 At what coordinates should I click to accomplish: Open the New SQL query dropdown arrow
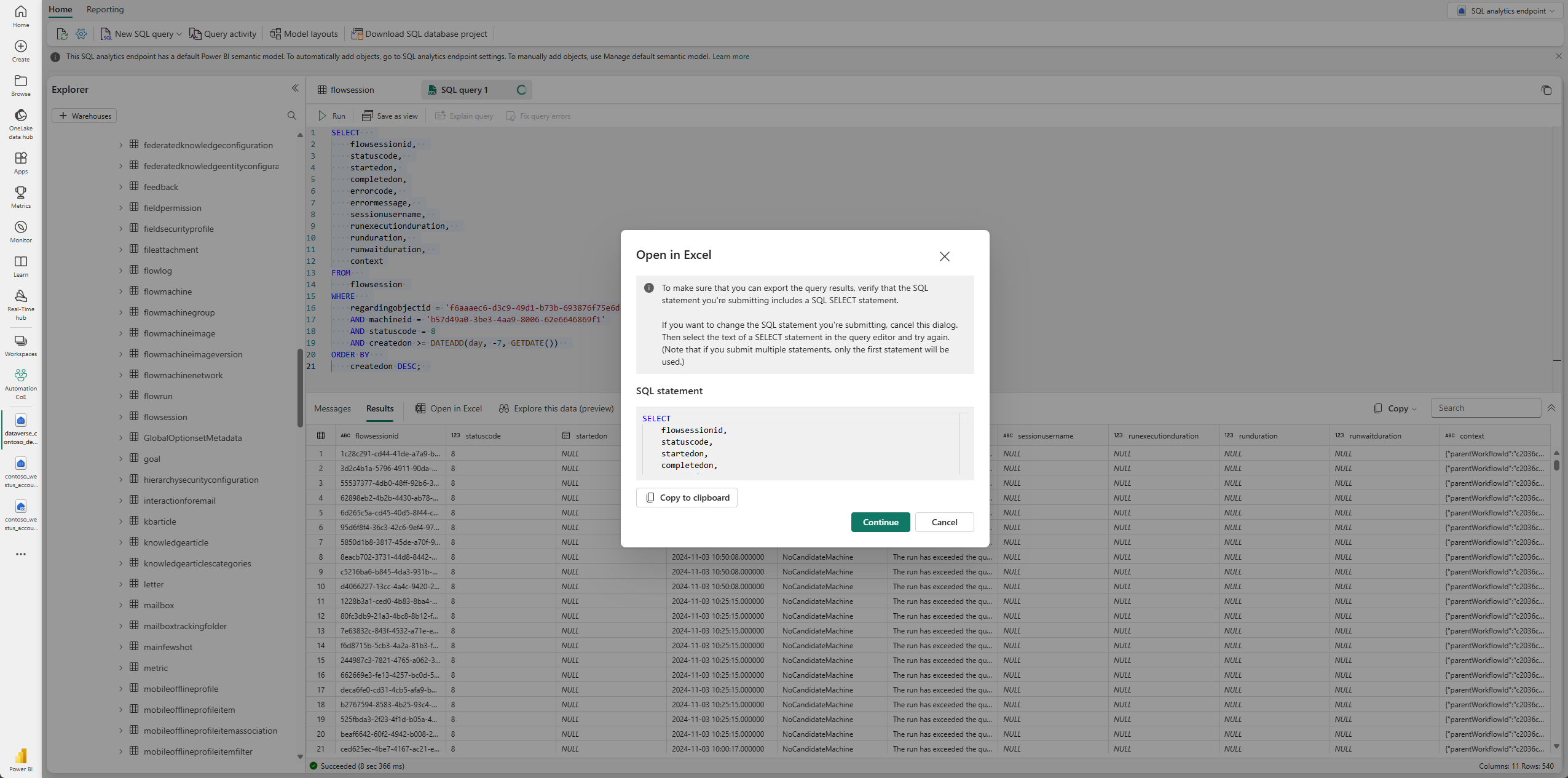(179, 34)
